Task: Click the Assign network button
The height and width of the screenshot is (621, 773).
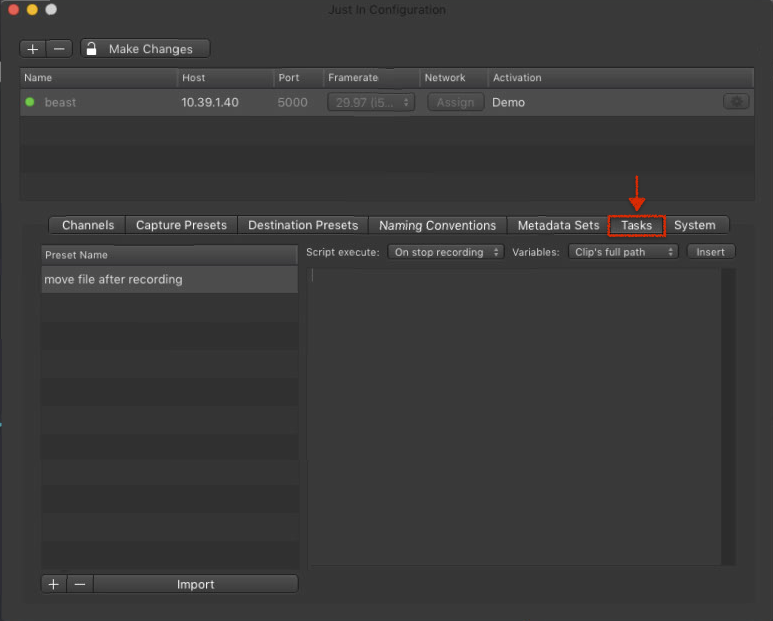Action: pyautogui.click(x=455, y=103)
